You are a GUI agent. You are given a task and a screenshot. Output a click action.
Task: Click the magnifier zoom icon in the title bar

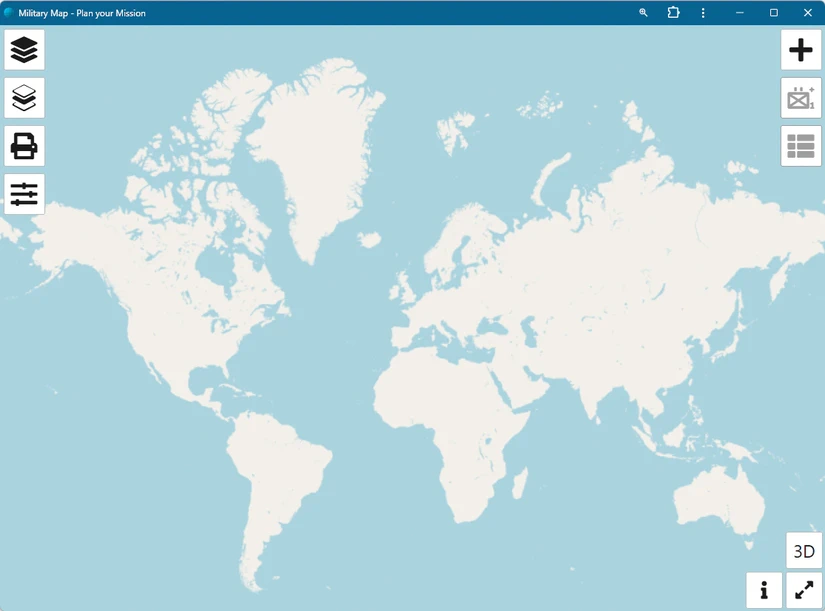(643, 13)
